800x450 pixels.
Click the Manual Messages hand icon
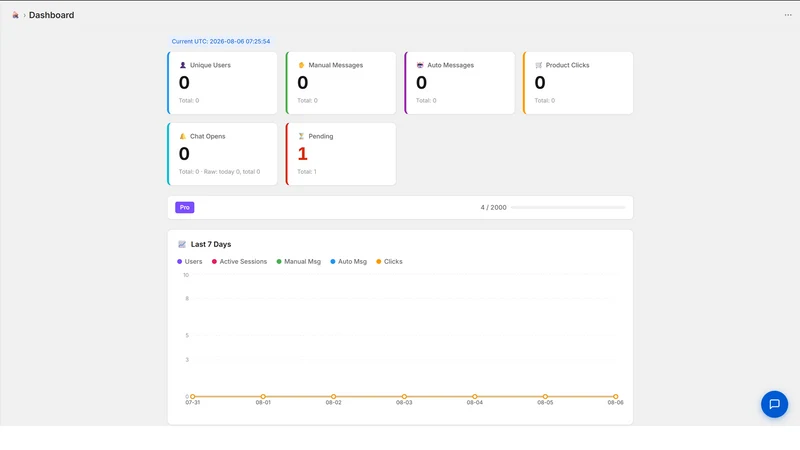tap(301, 65)
